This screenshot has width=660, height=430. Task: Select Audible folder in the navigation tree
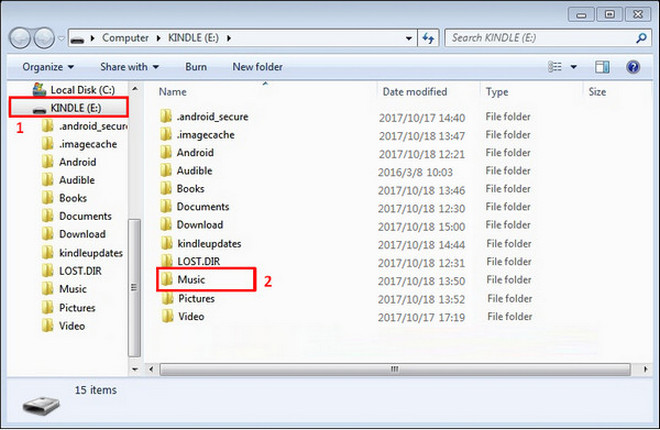coord(68,180)
